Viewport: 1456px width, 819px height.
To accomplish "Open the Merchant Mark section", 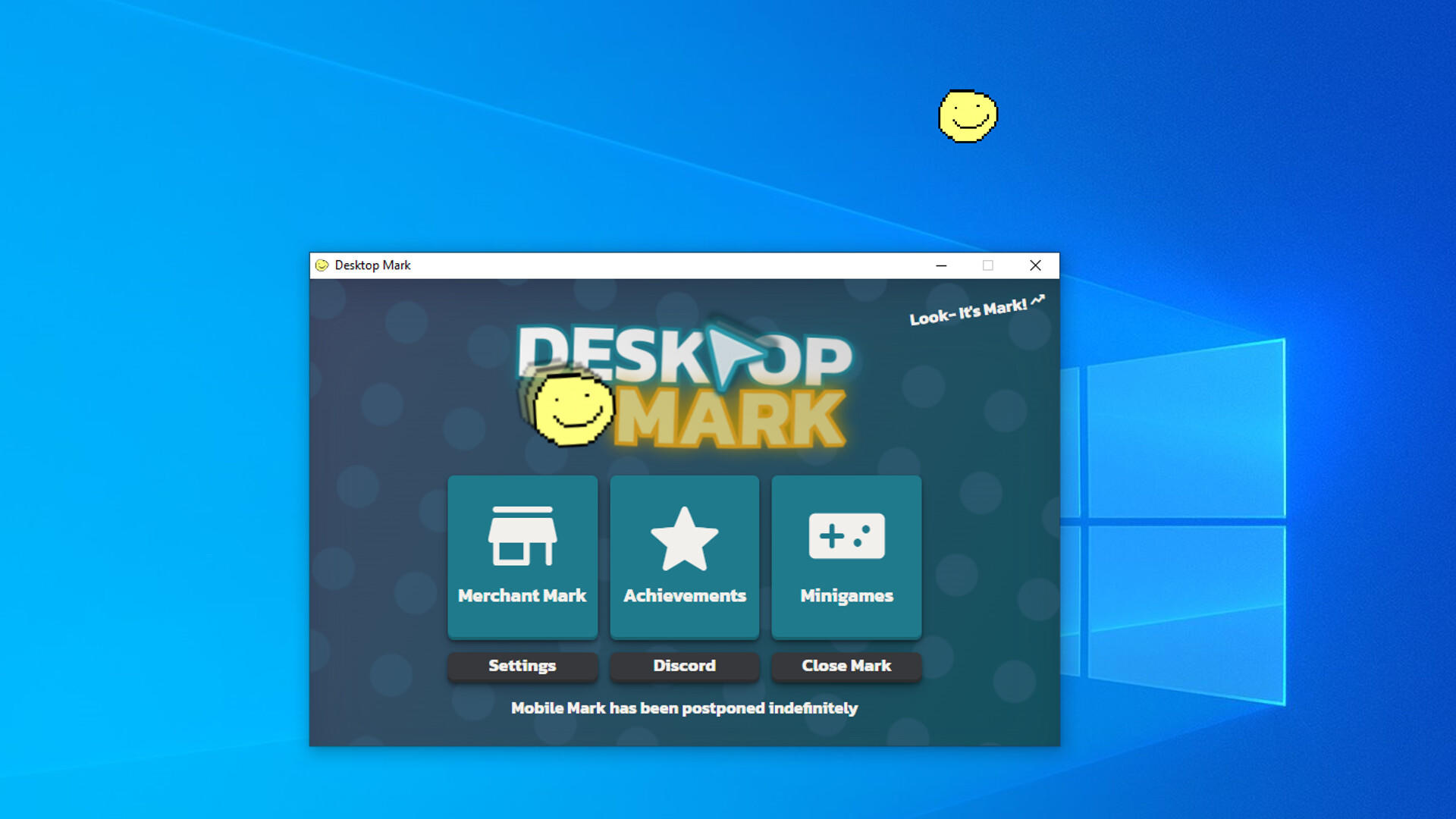I will coord(522,557).
